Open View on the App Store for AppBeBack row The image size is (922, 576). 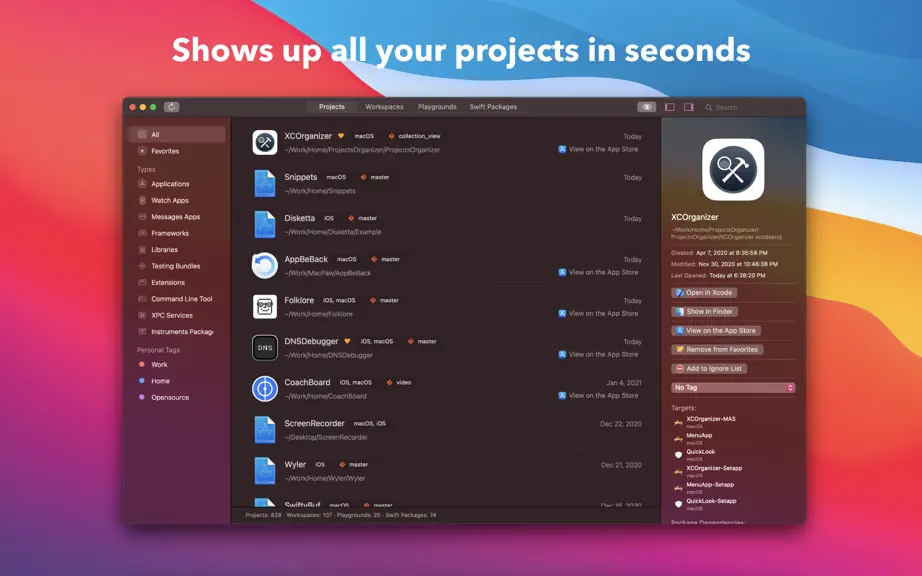tap(598, 273)
